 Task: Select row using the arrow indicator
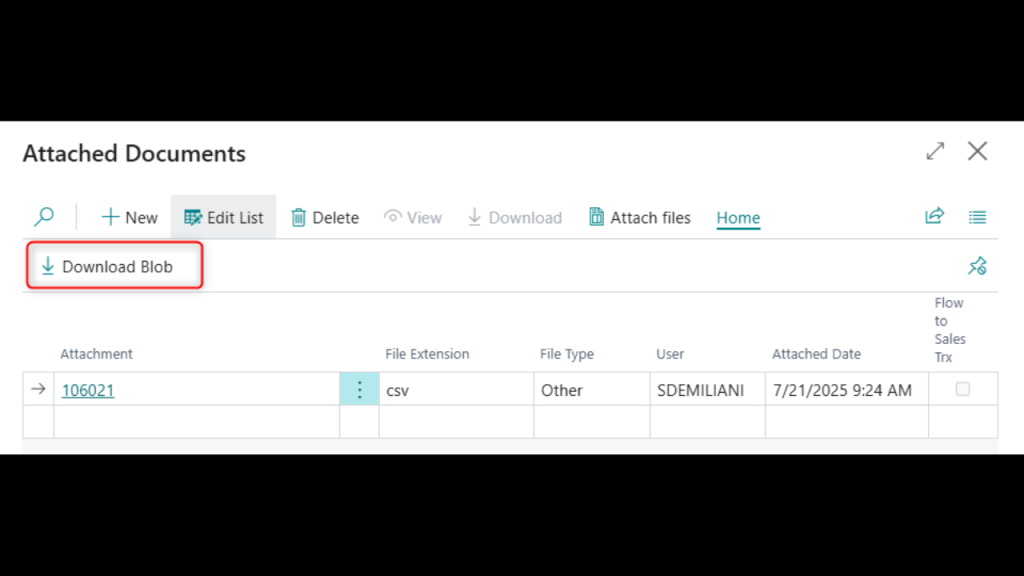pyautogui.click(x=38, y=389)
